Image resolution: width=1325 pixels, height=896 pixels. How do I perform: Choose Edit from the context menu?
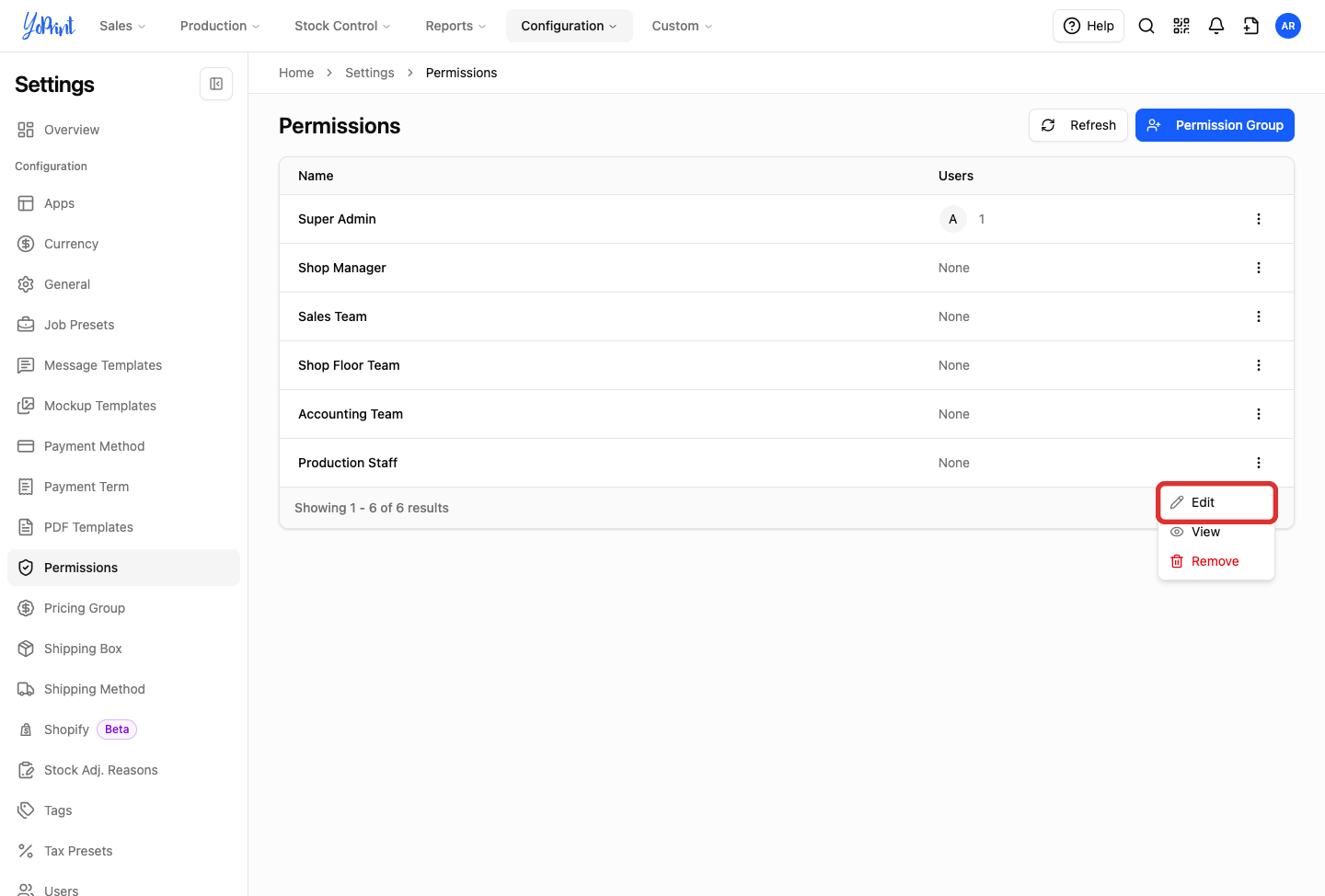(1216, 502)
